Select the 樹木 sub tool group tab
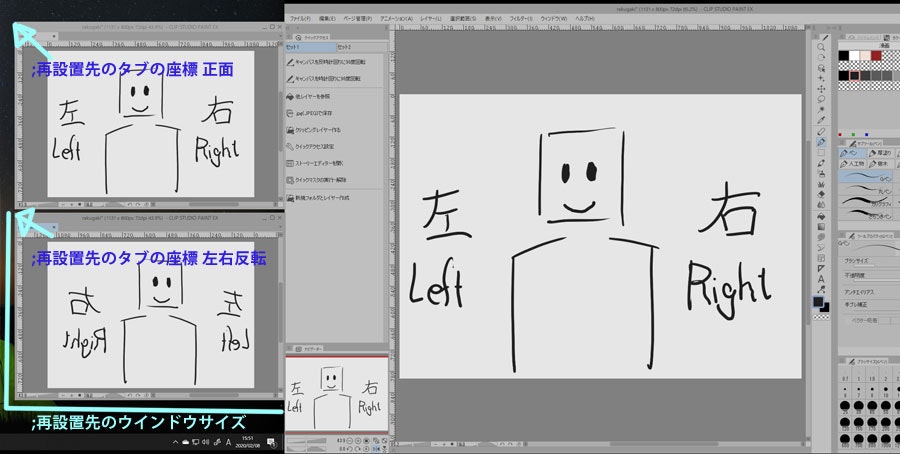The height and width of the screenshot is (454, 900). (880, 163)
